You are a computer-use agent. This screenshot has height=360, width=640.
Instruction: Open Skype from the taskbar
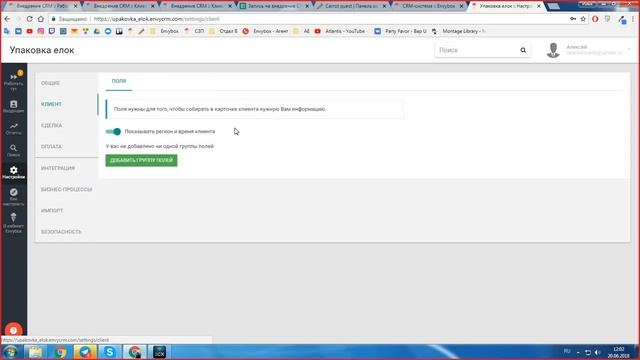[x=109, y=352]
